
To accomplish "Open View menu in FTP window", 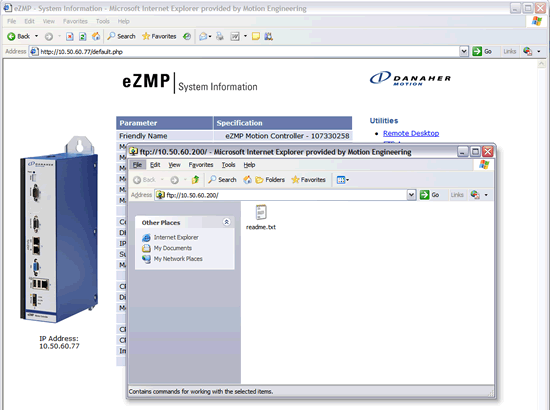I will pyautogui.click(x=174, y=164).
